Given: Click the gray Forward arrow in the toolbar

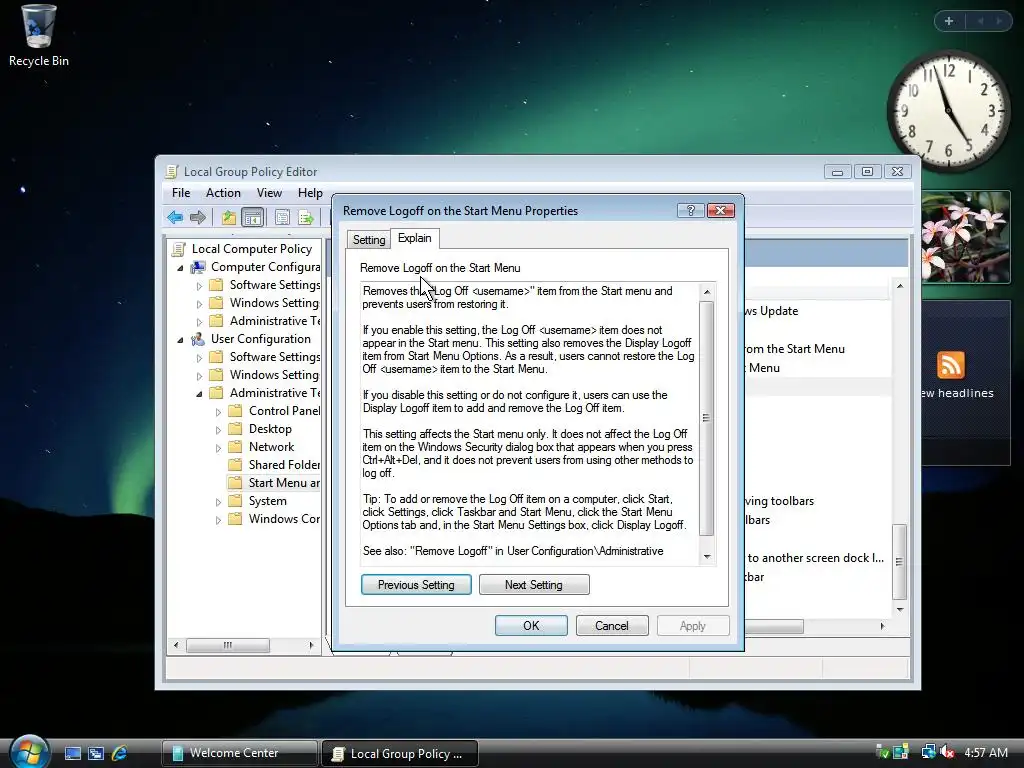Looking at the screenshot, I should 198,217.
